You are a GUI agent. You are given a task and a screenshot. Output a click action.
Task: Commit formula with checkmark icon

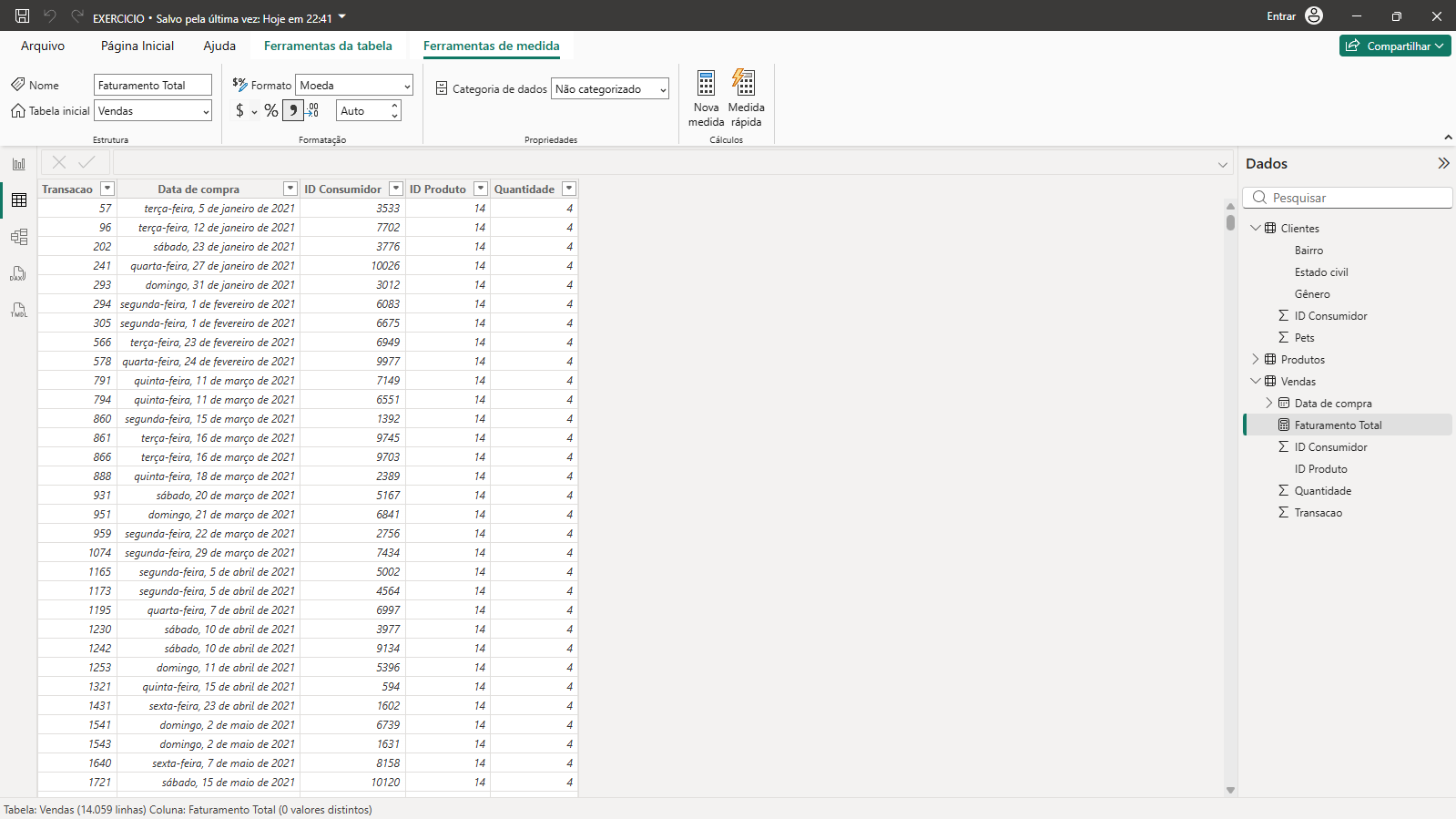[87, 162]
